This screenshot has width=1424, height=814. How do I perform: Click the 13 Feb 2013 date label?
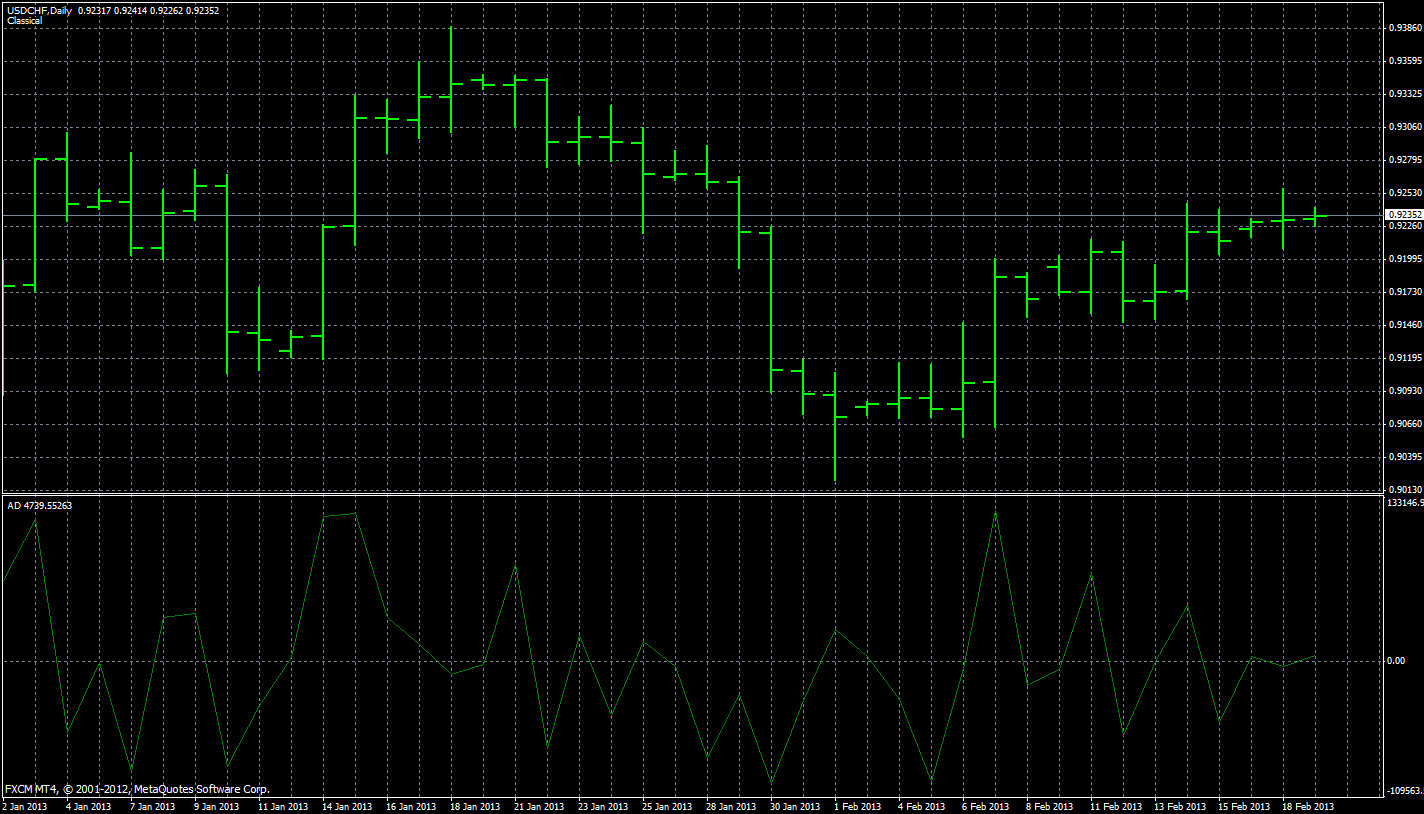(1180, 807)
